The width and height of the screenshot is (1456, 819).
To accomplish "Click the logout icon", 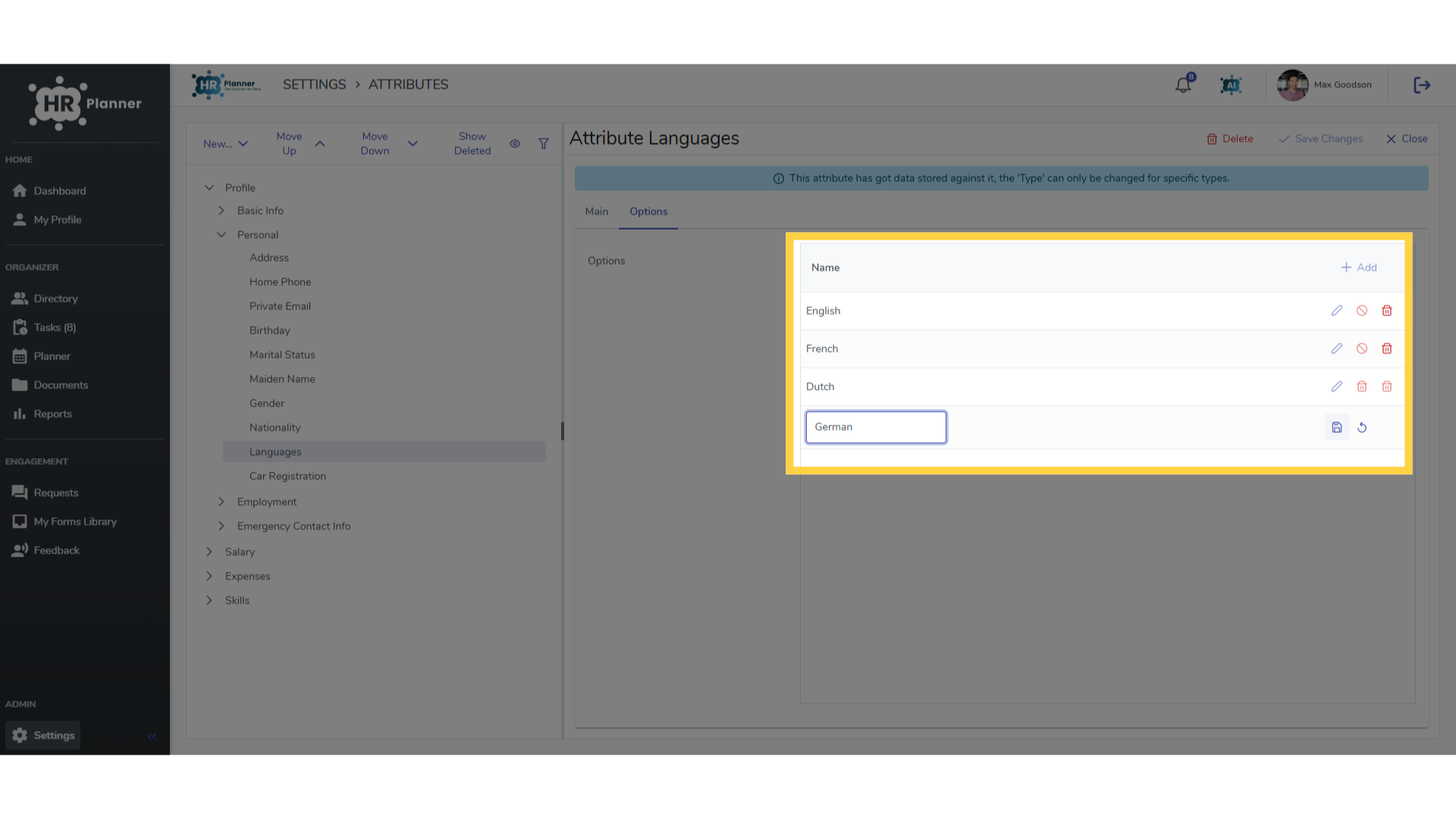I will click(1422, 85).
